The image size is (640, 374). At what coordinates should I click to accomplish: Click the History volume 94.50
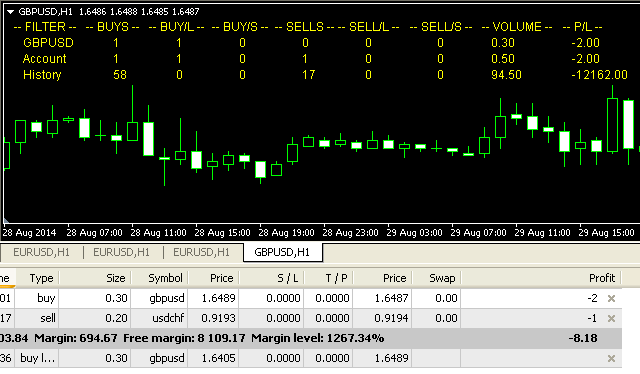pyautogui.click(x=506, y=75)
